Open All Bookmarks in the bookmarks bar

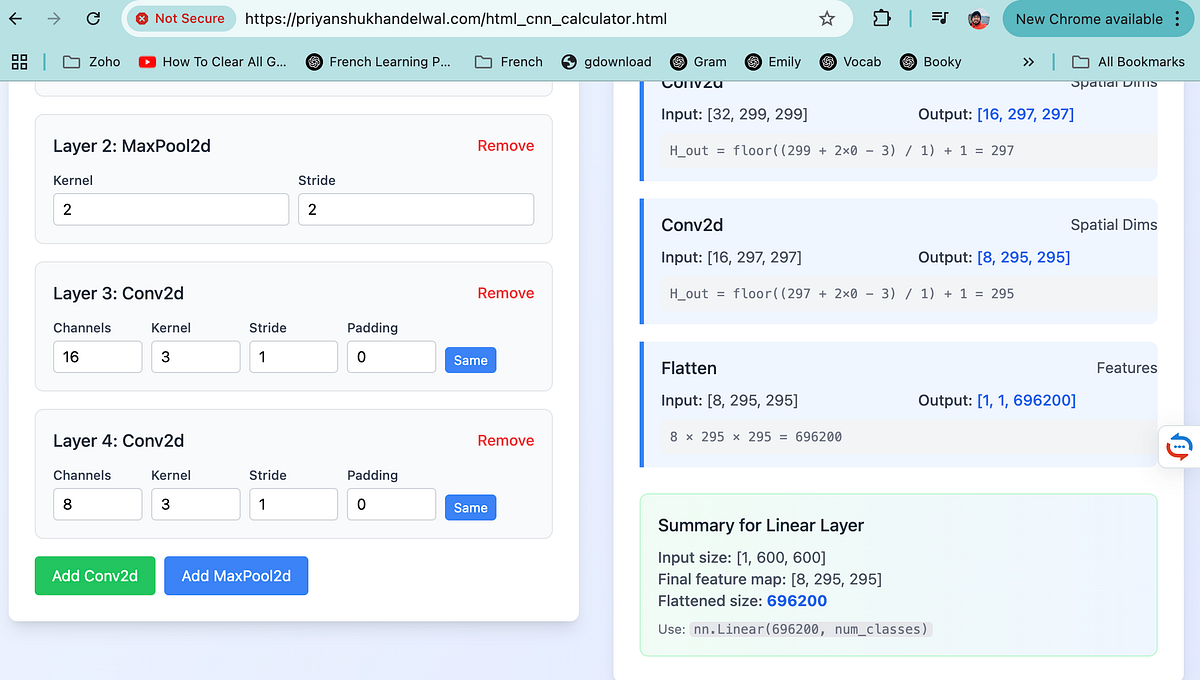point(1129,61)
